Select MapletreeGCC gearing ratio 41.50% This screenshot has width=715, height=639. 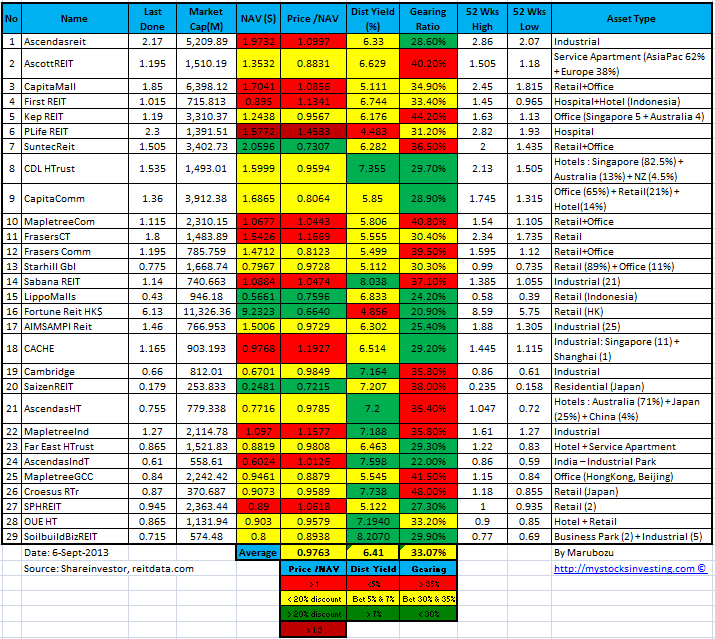[x=428, y=477]
